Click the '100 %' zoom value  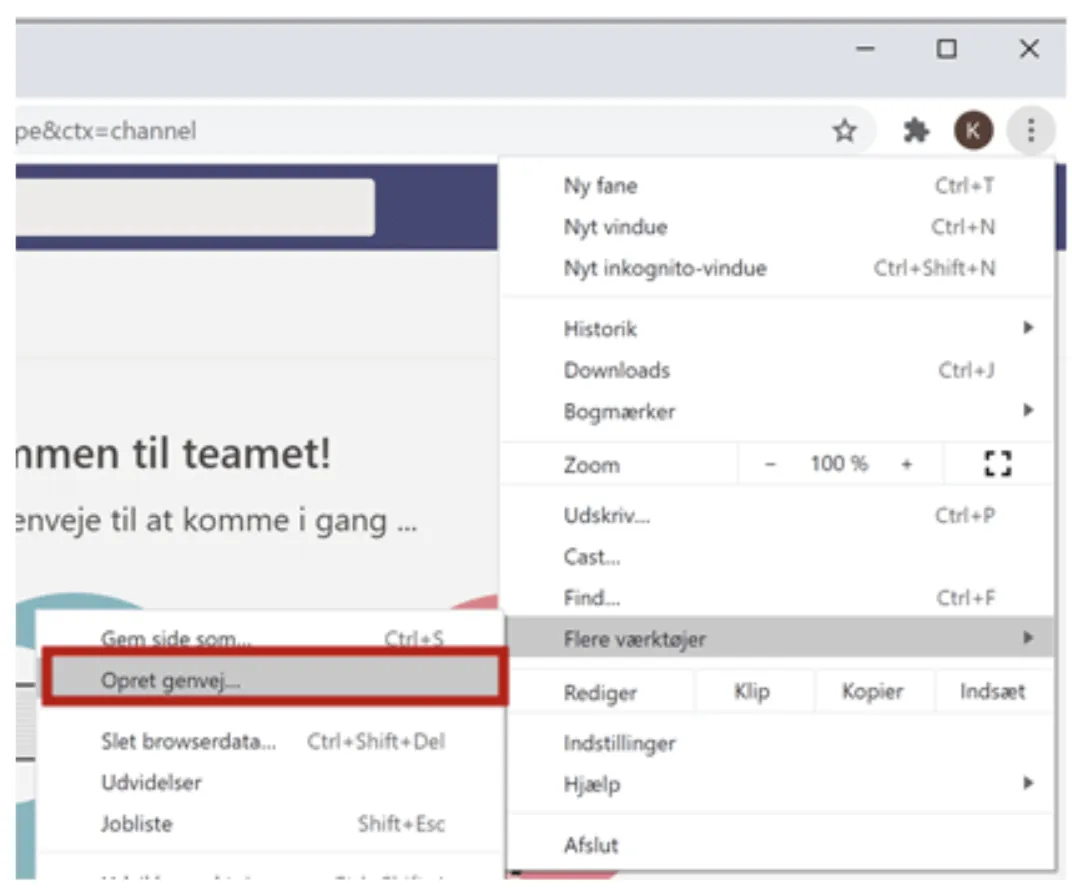click(x=839, y=464)
